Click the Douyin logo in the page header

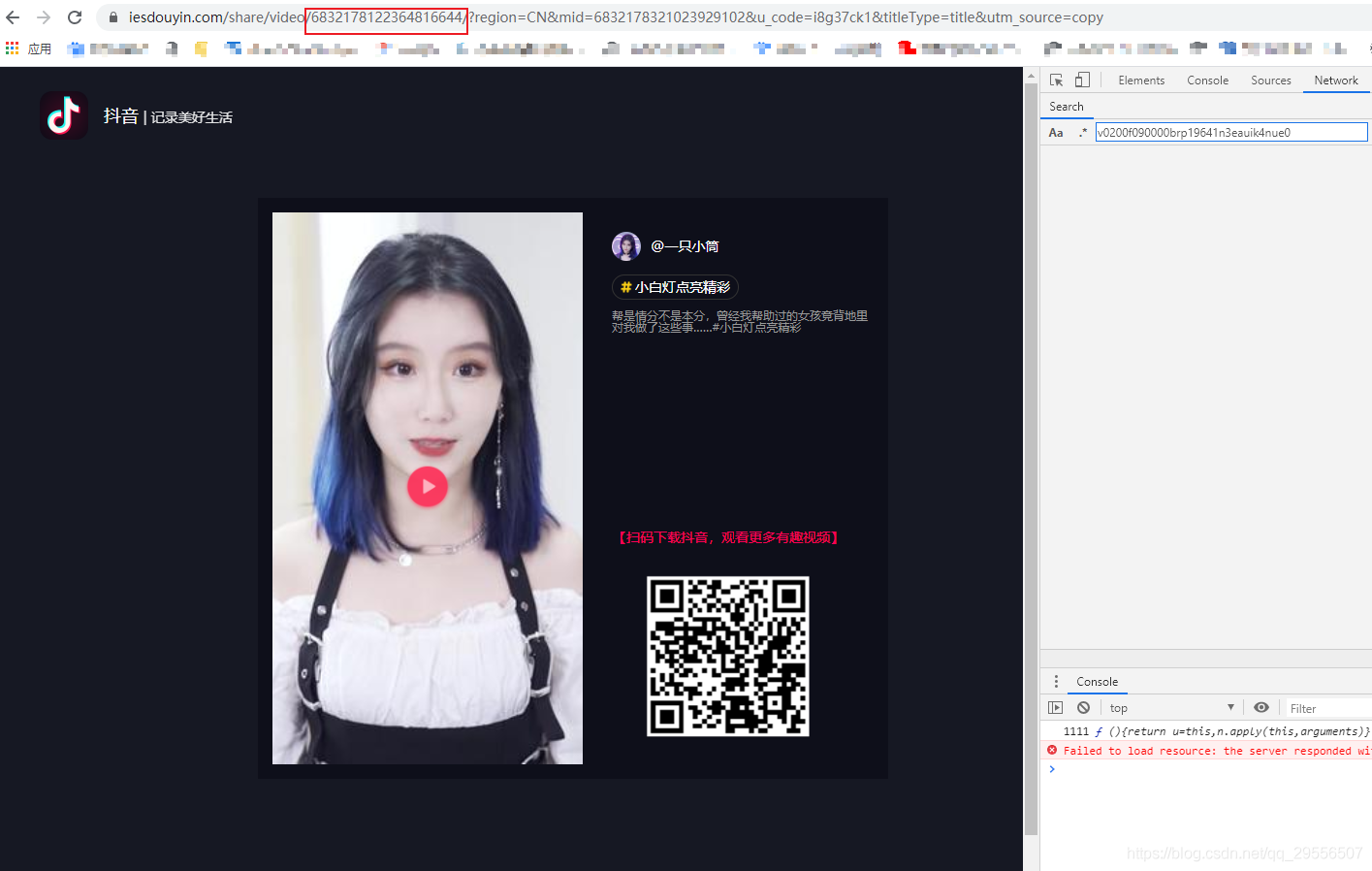click(64, 115)
